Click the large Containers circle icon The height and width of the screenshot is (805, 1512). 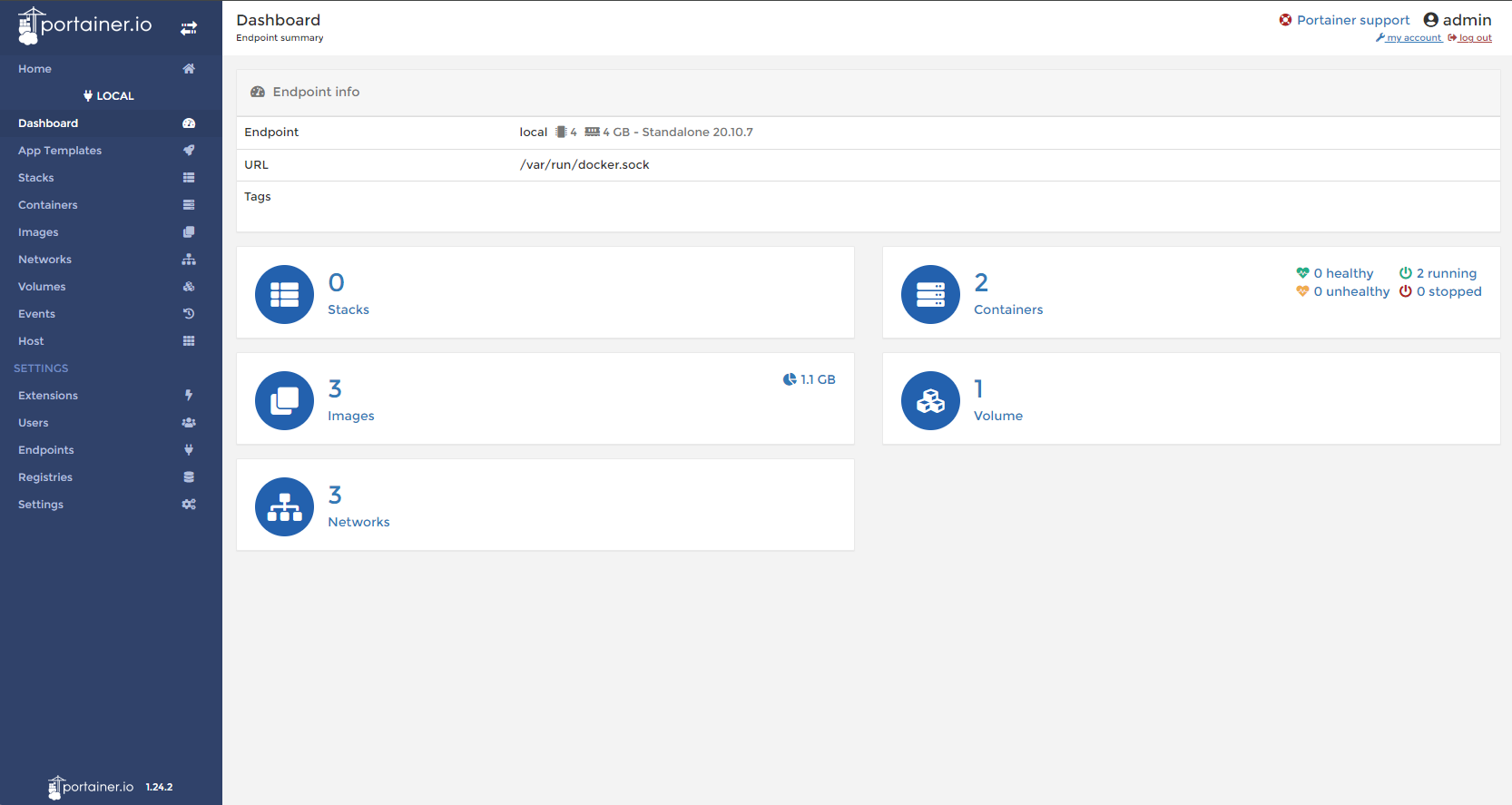(x=930, y=294)
